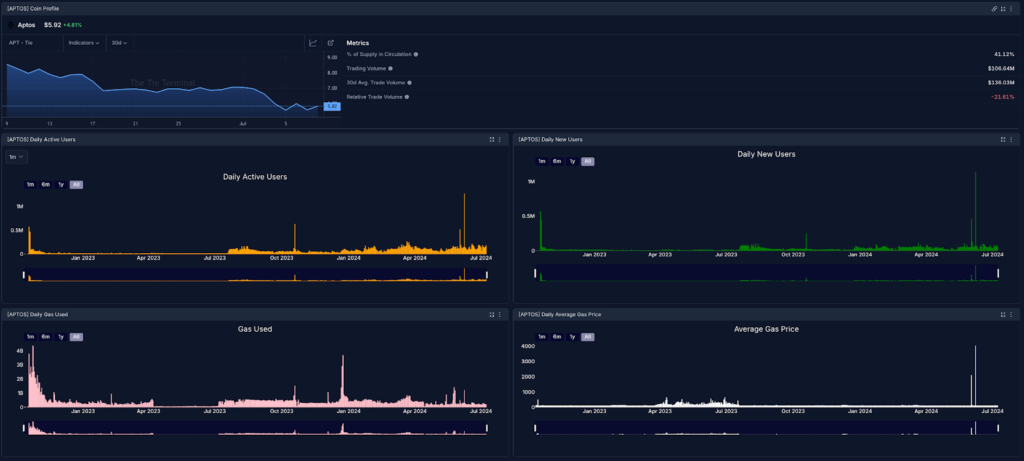Select All range on Average Gas Price chart

[x=588, y=337]
